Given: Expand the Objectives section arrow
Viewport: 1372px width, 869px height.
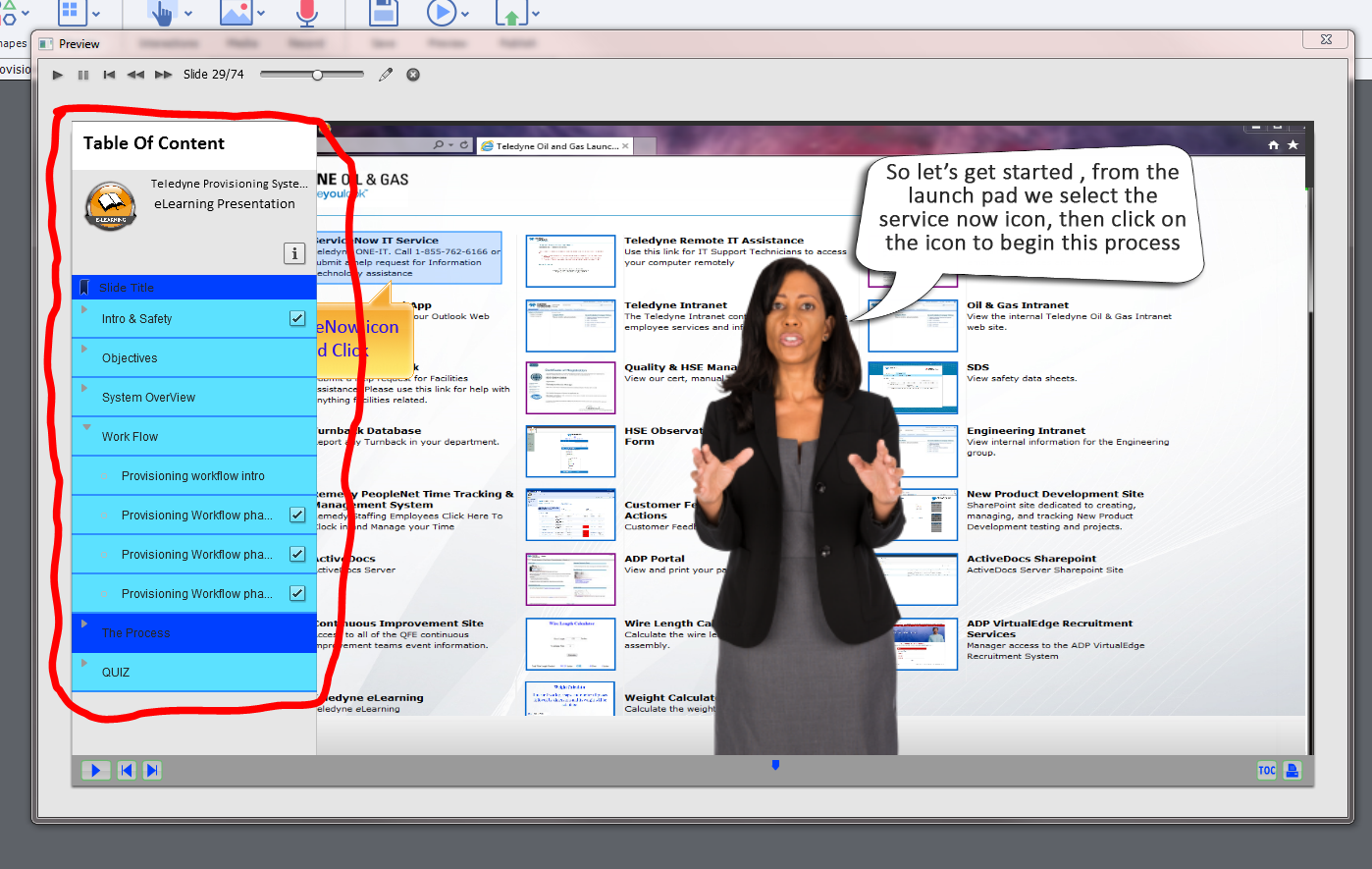Looking at the screenshot, I should click(x=85, y=349).
